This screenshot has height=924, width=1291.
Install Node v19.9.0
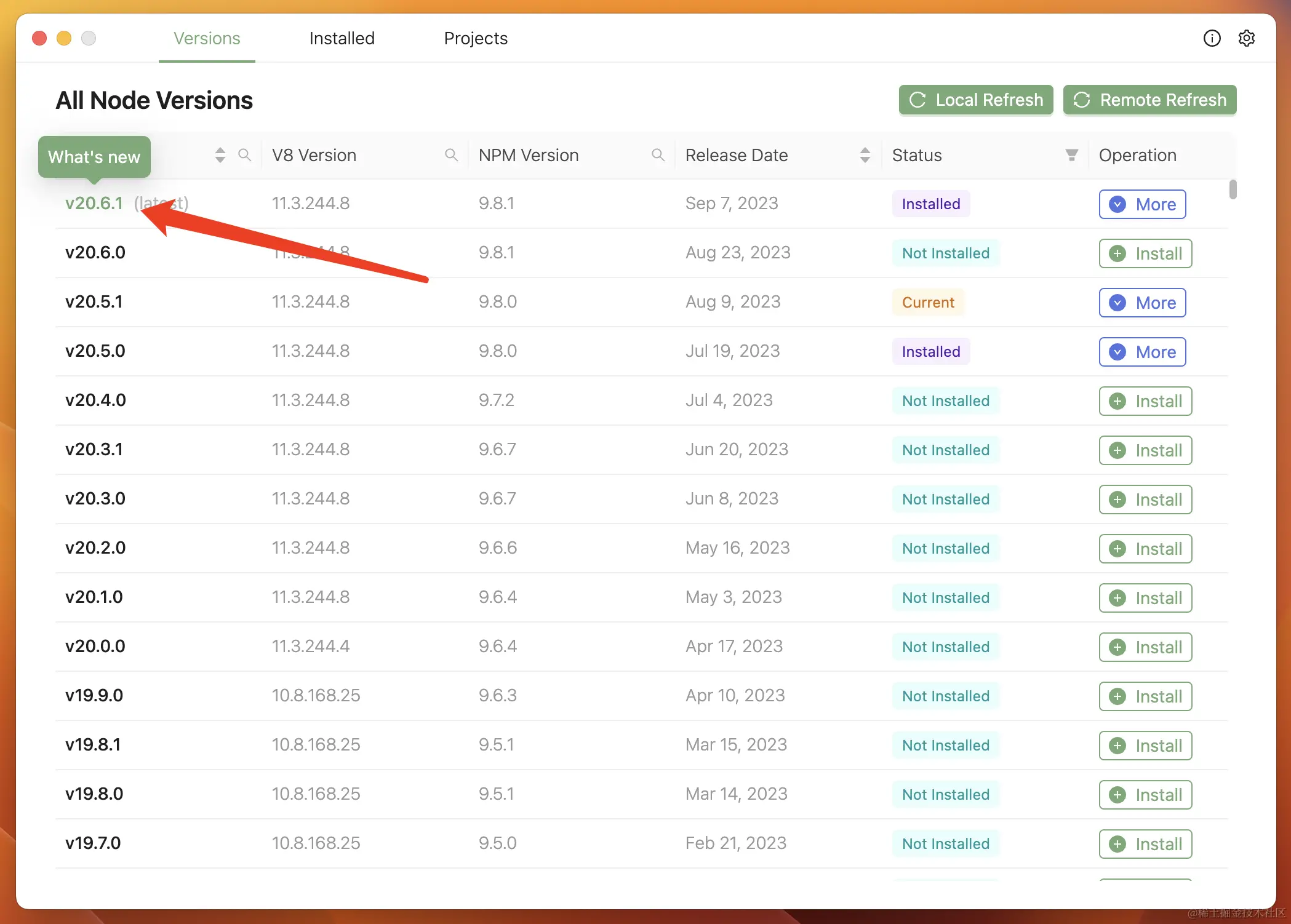click(1145, 696)
